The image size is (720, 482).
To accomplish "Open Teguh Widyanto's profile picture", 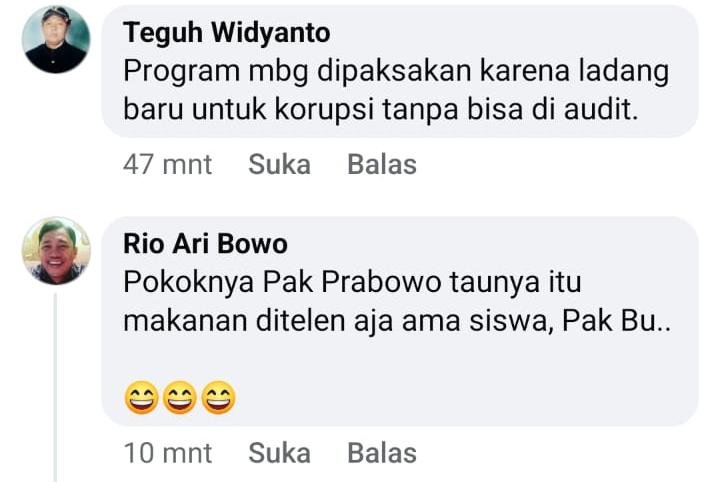I will (56, 39).
